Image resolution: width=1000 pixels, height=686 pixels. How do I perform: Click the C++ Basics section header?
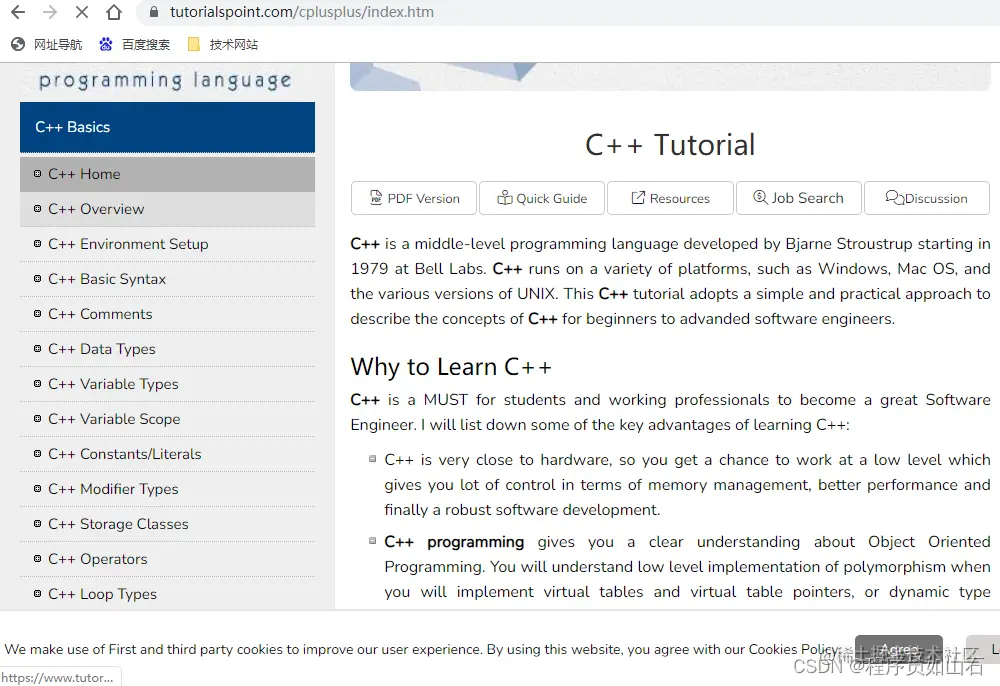point(167,127)
